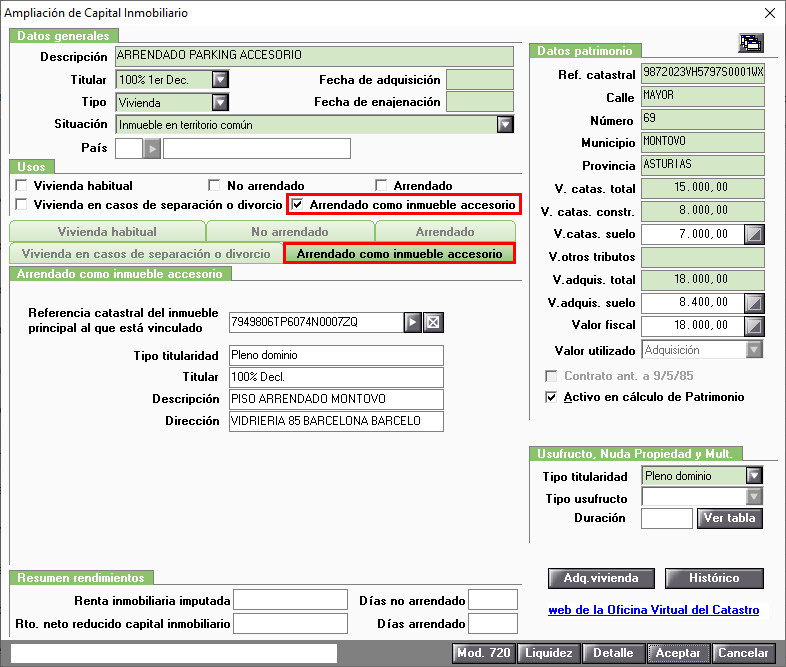Open the Valor utilizado dropdown

pyautogui.click(x=754, y=350)
